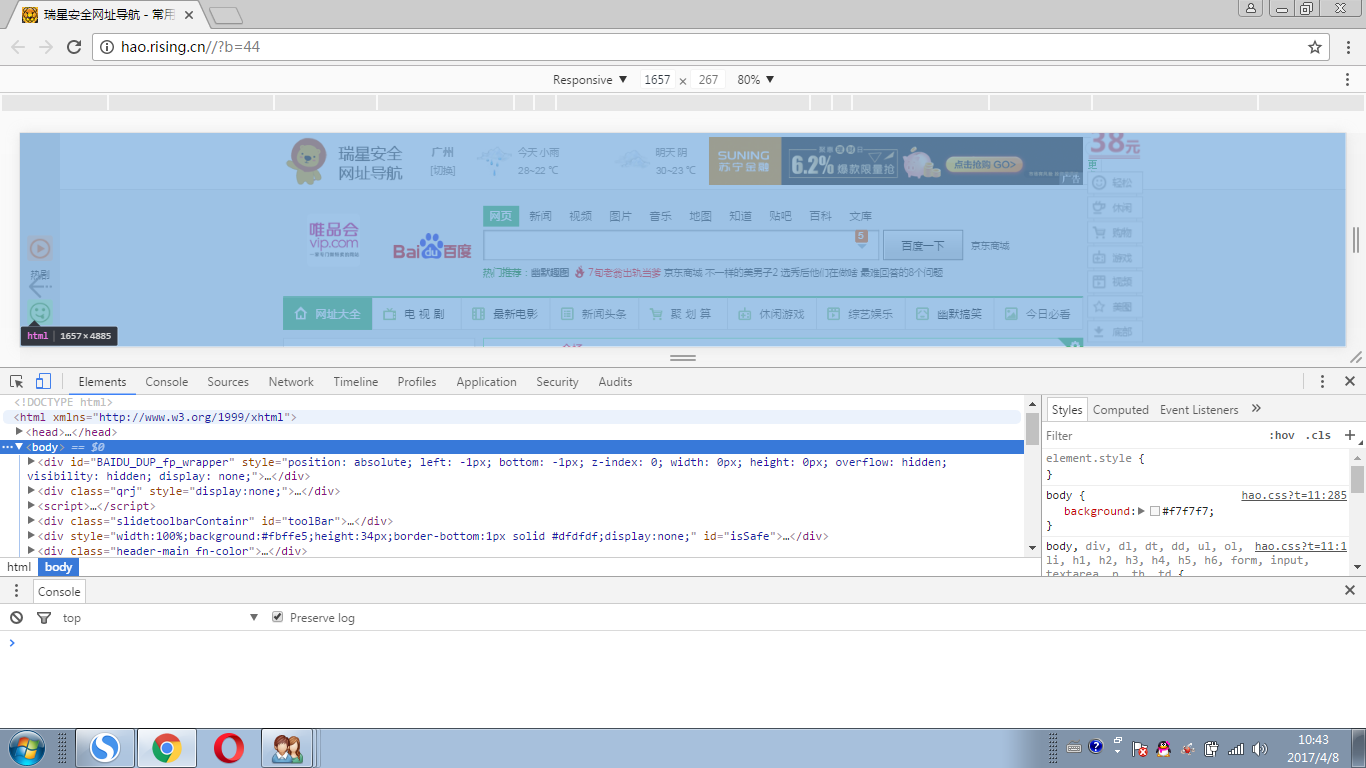
Task: Clear the console with the ban icon
Action: (x=17, y=618)
